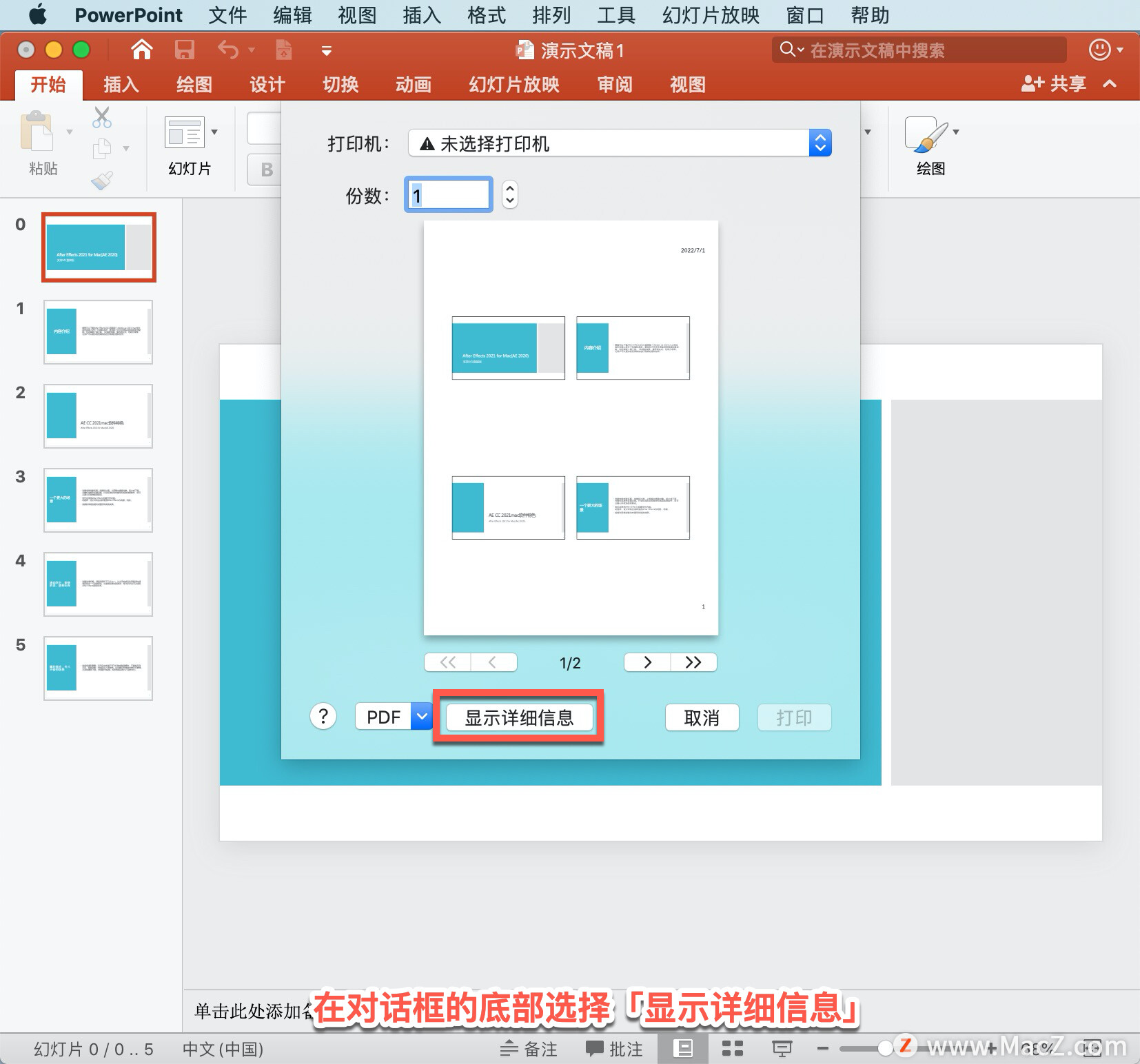Open the Copy options dropdown arrow

point(126,148)
